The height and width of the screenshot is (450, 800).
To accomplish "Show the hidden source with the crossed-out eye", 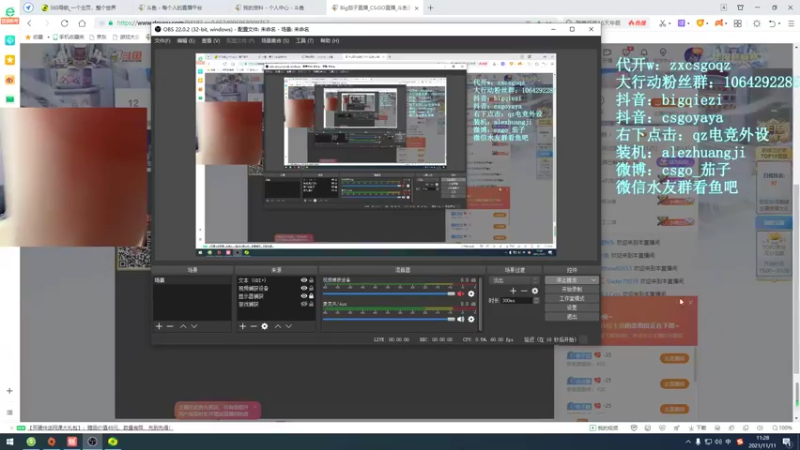I will click(x=304, y=304).
